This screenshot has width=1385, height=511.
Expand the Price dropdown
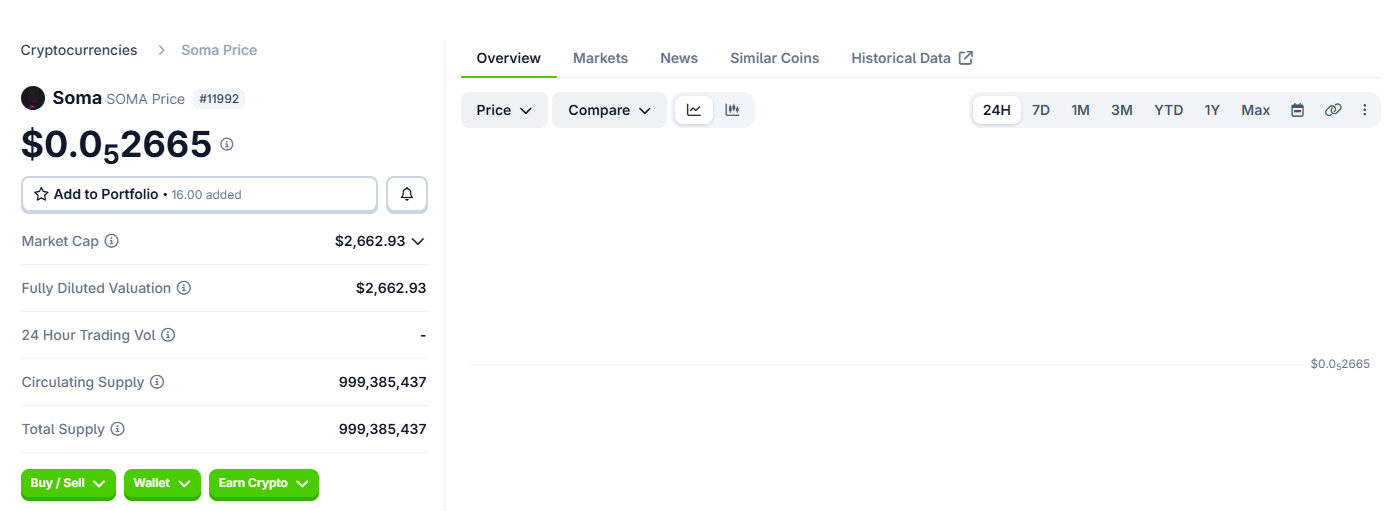pos(504,110)
